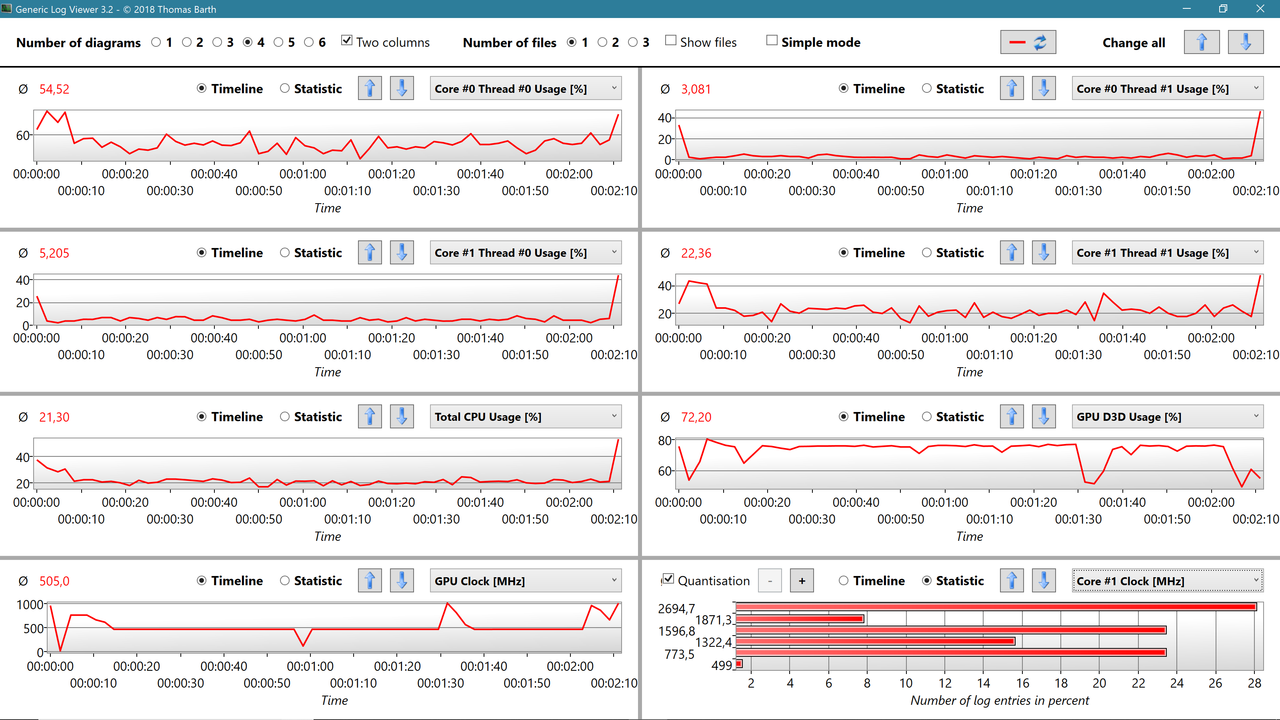Click up arrow for Core #1 Thread #0 diagram
Image resolution: width=1280 pixels, height=720 pixels.
[370, 252]
